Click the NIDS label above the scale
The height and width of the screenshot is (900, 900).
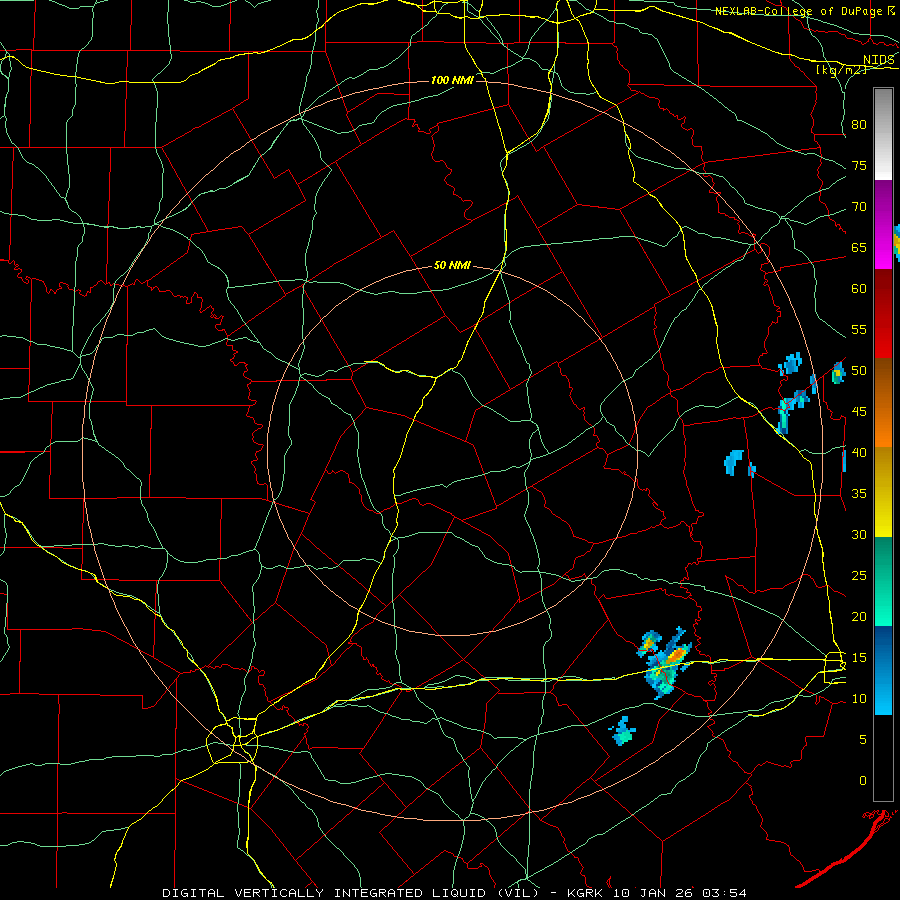(x=879, y=60)
